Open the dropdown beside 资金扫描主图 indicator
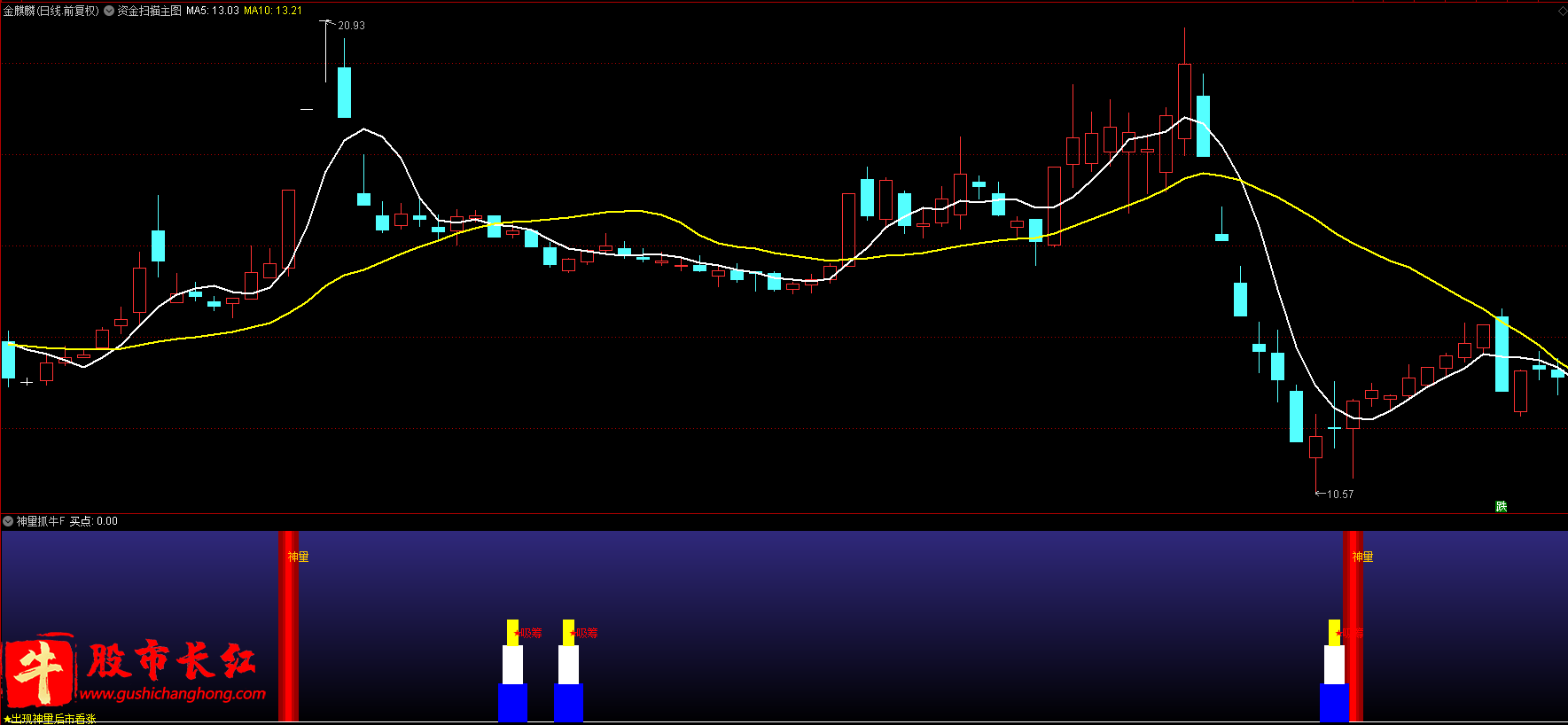 109,11
